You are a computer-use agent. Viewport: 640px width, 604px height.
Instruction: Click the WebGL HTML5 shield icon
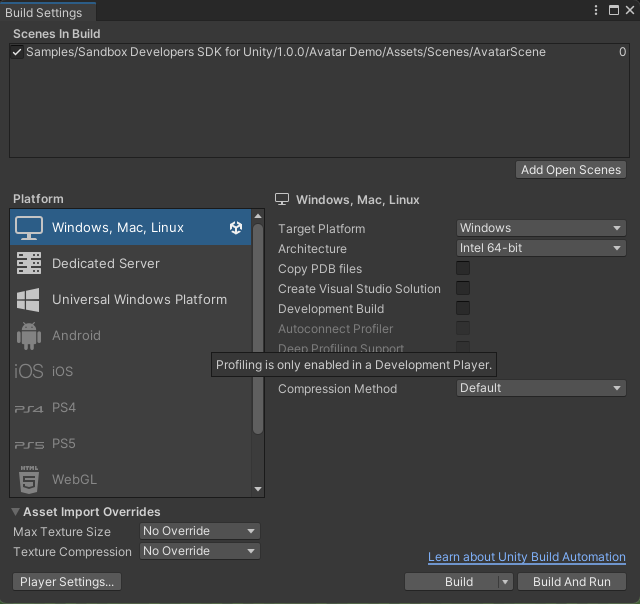coord(29,480)
